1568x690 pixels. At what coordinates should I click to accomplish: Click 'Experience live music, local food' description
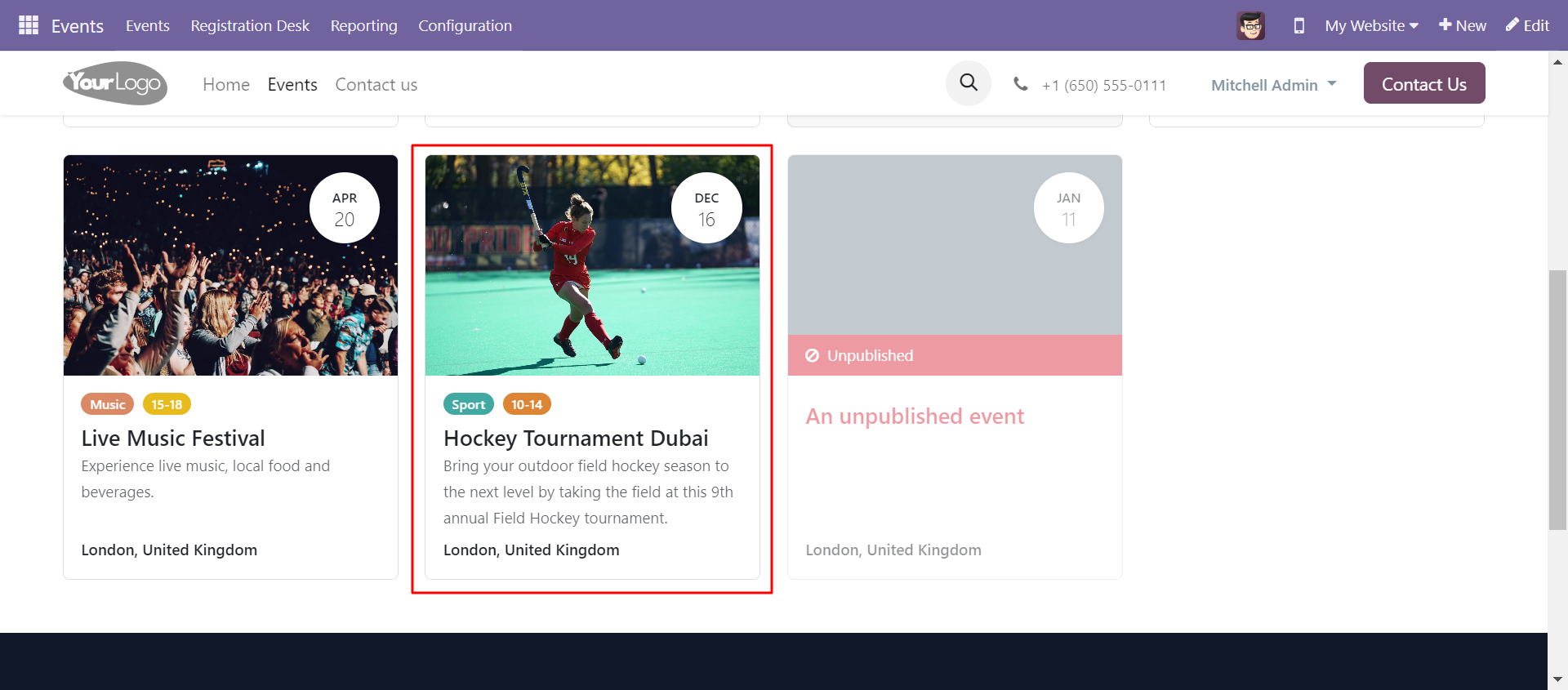[x=206, y=479]
